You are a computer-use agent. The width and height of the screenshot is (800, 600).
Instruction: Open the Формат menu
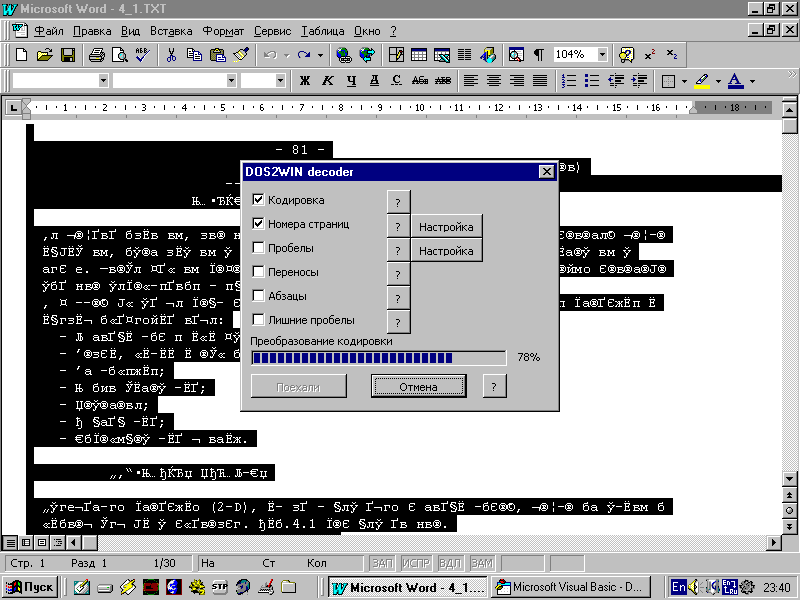click(223, 31)
